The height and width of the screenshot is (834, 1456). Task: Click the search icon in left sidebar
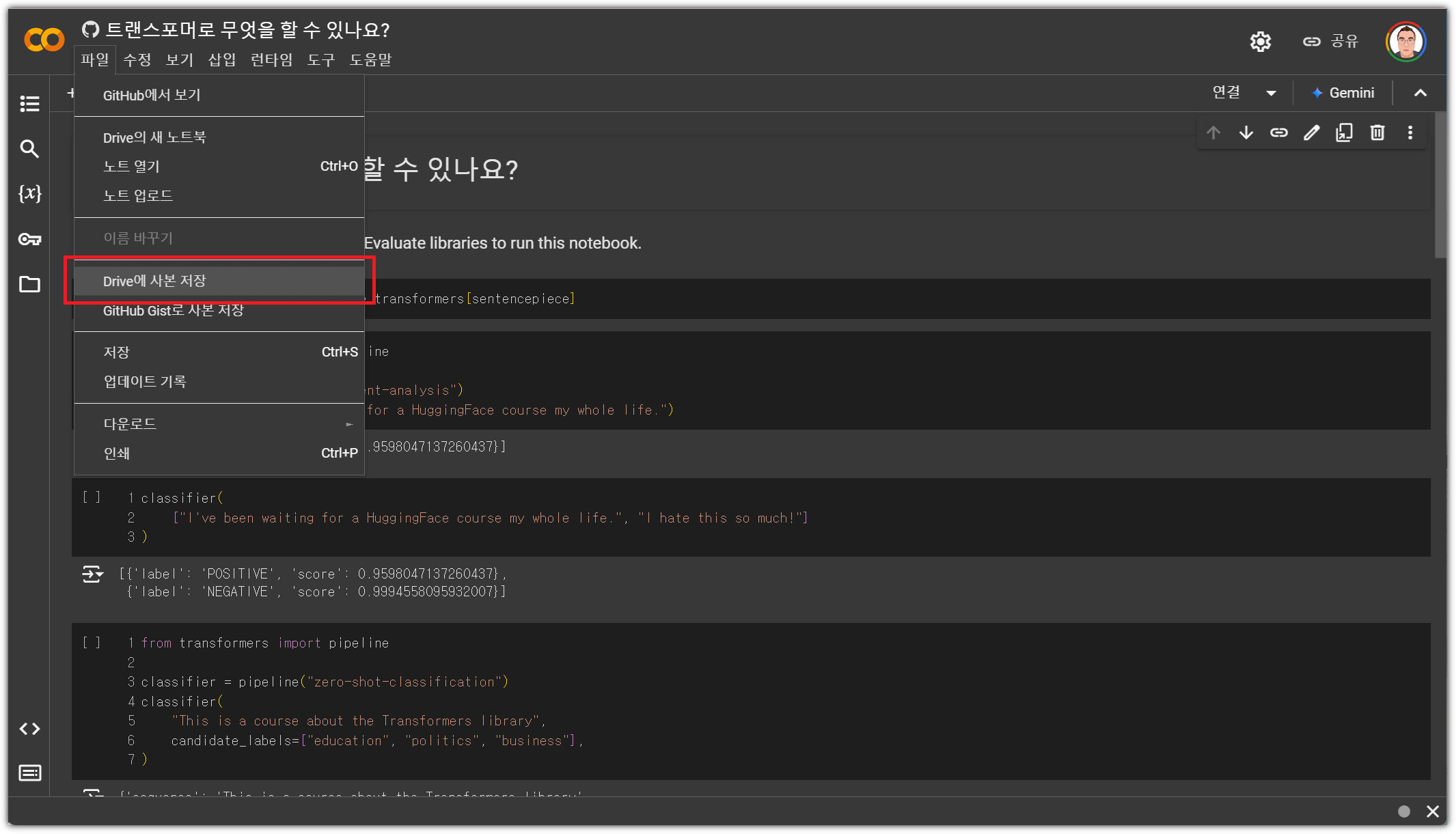(x=29, y=148)
